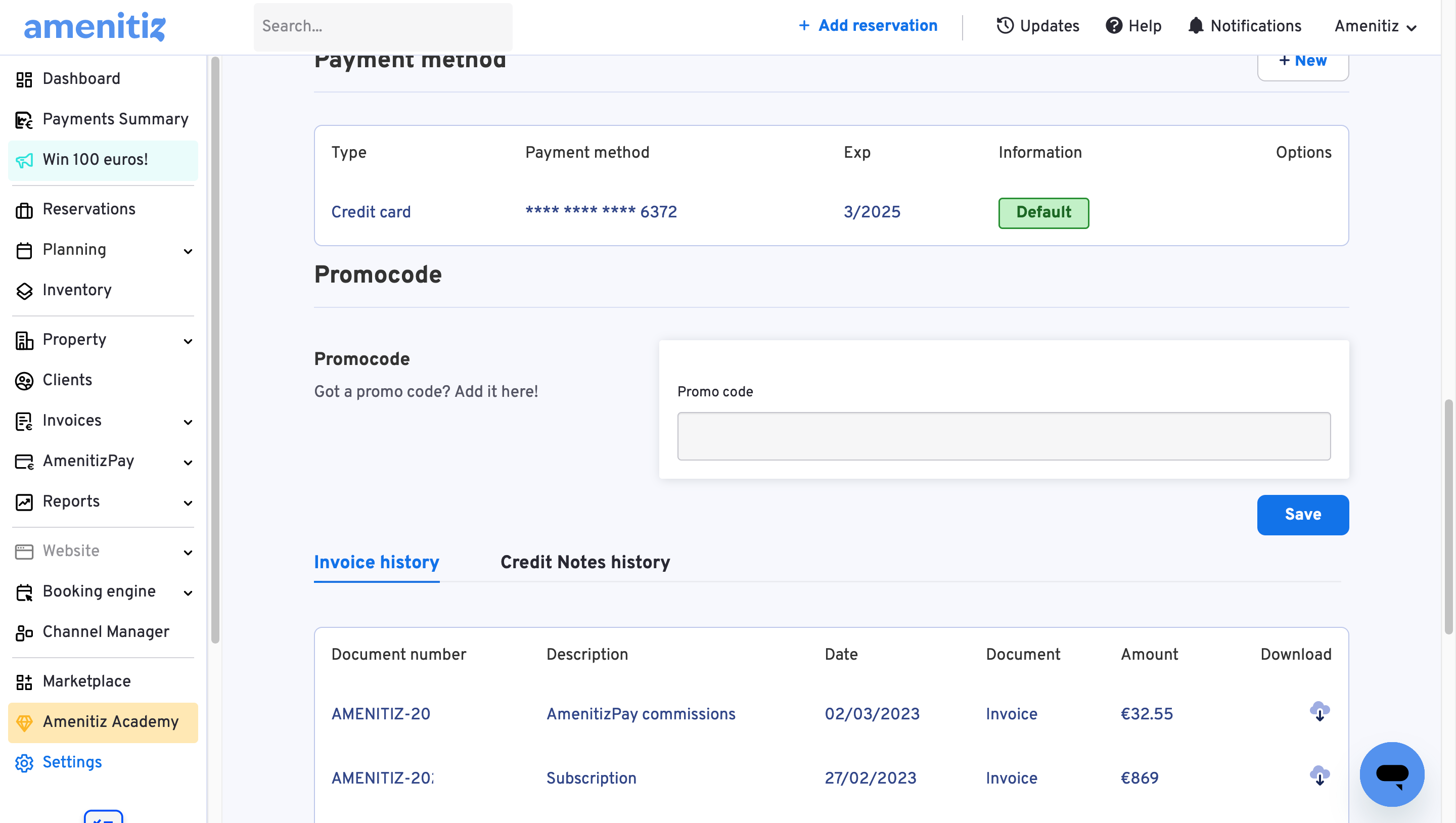
Task: Expand the Invoices submenu chevron
Action: [x=188, y=422]
